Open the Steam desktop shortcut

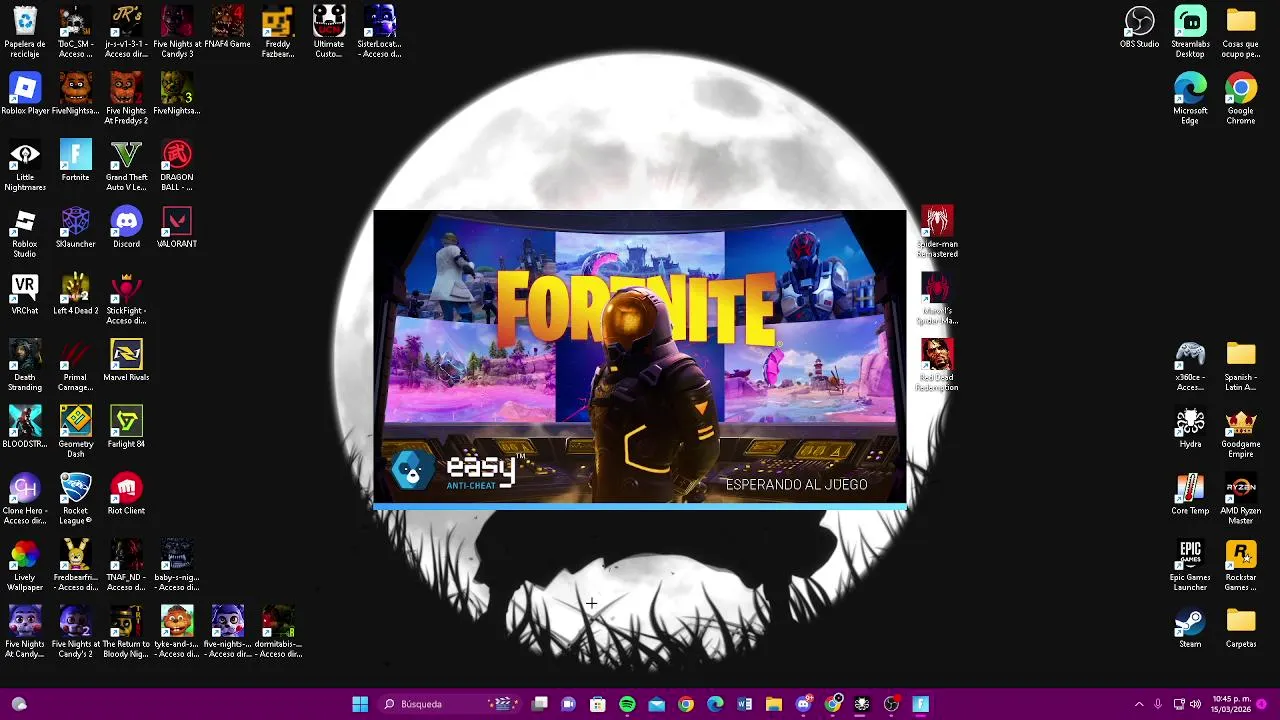click(x=1190, y=628)
